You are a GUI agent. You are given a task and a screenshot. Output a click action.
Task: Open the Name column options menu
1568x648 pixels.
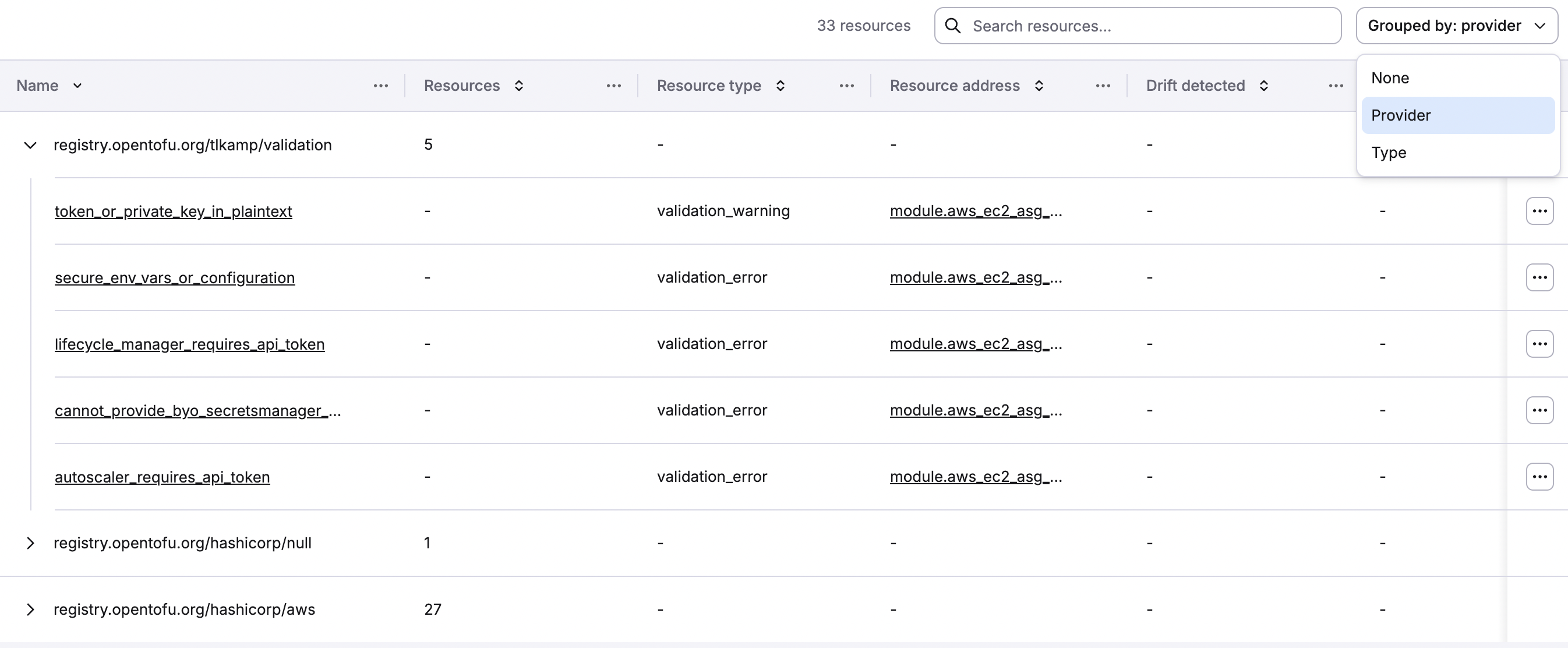pyautogui.click(x=380, y=86)
